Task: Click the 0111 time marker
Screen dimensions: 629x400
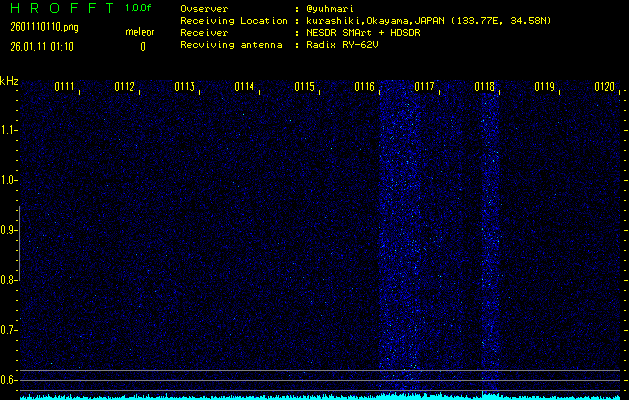Action: tap(65, 87)
